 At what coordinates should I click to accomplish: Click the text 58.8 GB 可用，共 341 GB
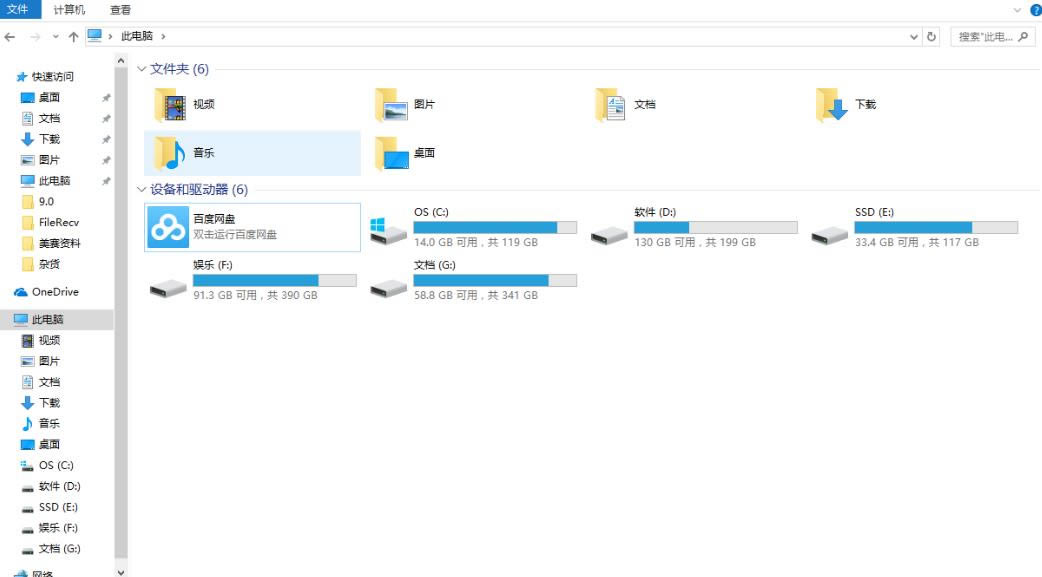[476, 295]
